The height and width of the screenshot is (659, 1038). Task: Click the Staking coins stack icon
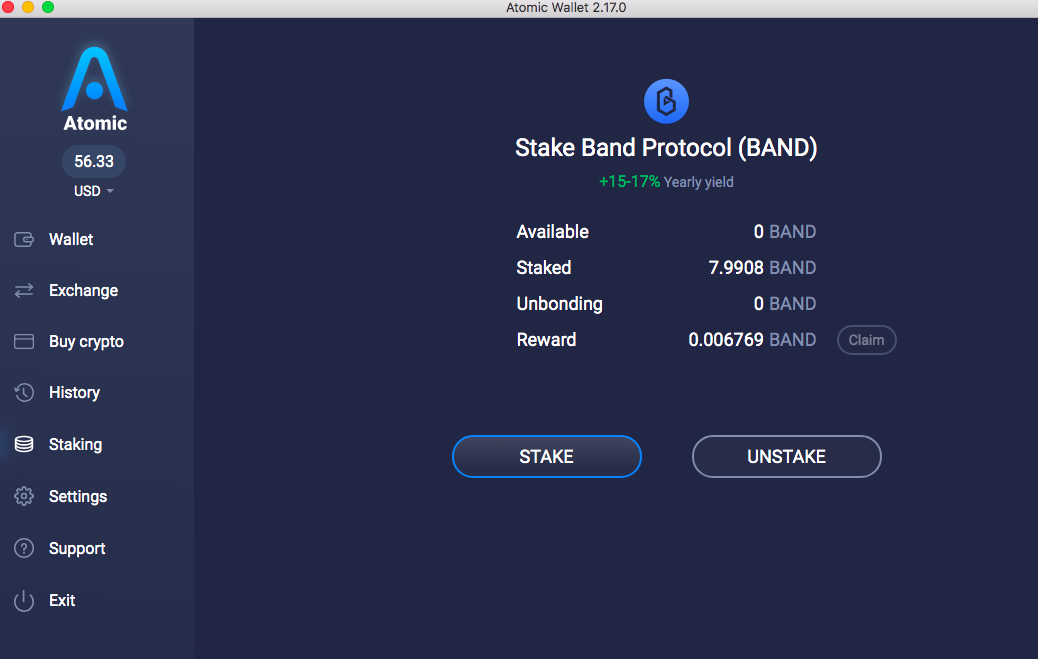[24, 444]
